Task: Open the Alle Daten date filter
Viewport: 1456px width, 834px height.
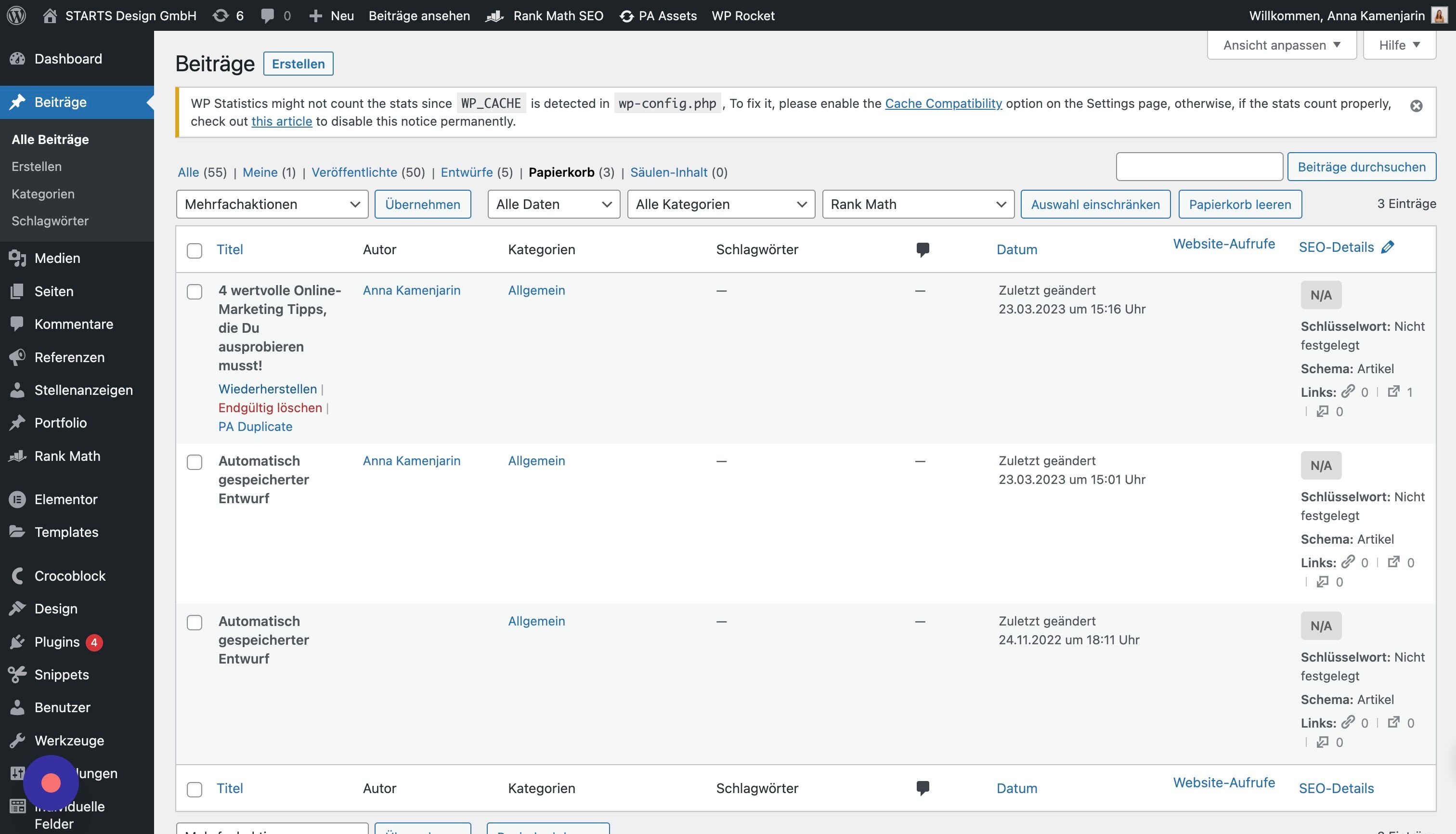Action: pyautogui.click(x=553, y=204)
